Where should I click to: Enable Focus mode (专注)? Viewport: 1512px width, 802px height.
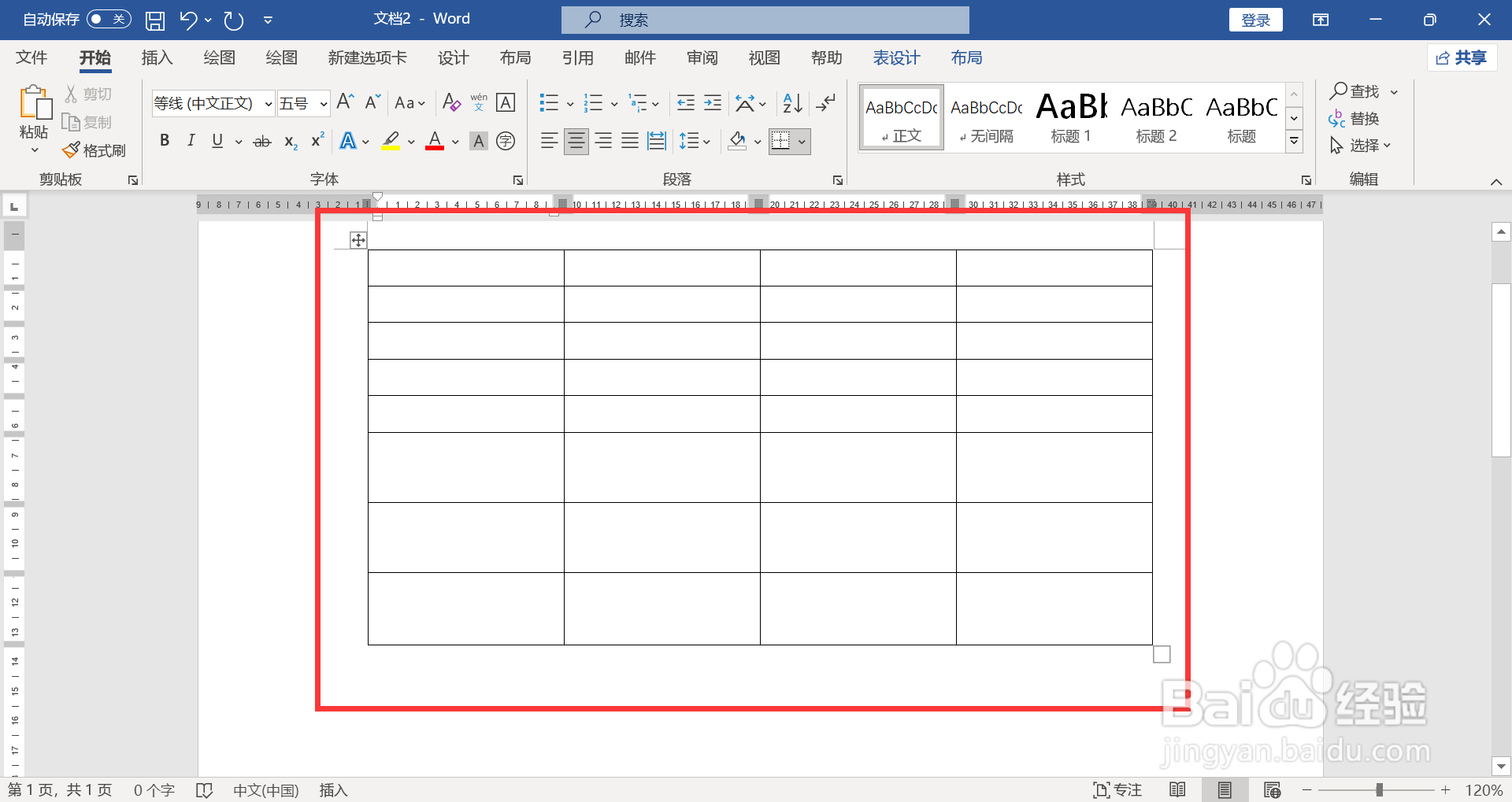pyautogui.click(x=1117, y=789)
